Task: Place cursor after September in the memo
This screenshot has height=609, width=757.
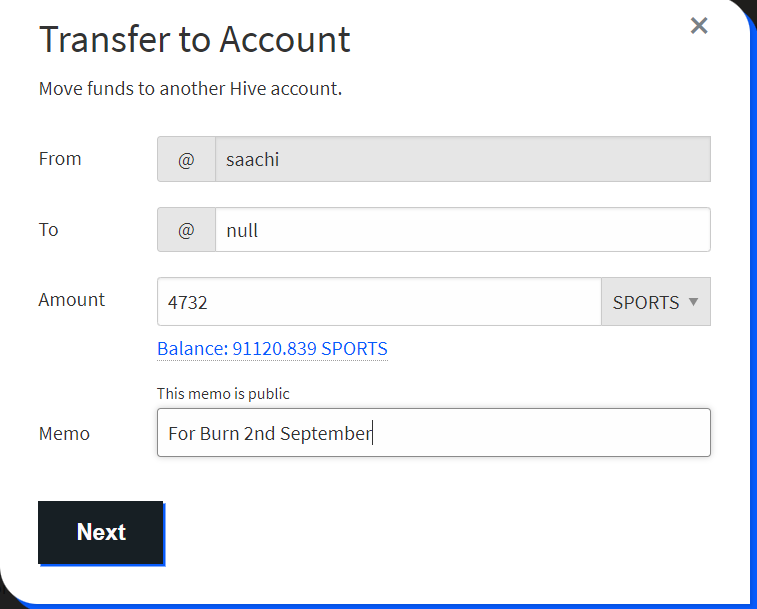Action: coord(373,433)
